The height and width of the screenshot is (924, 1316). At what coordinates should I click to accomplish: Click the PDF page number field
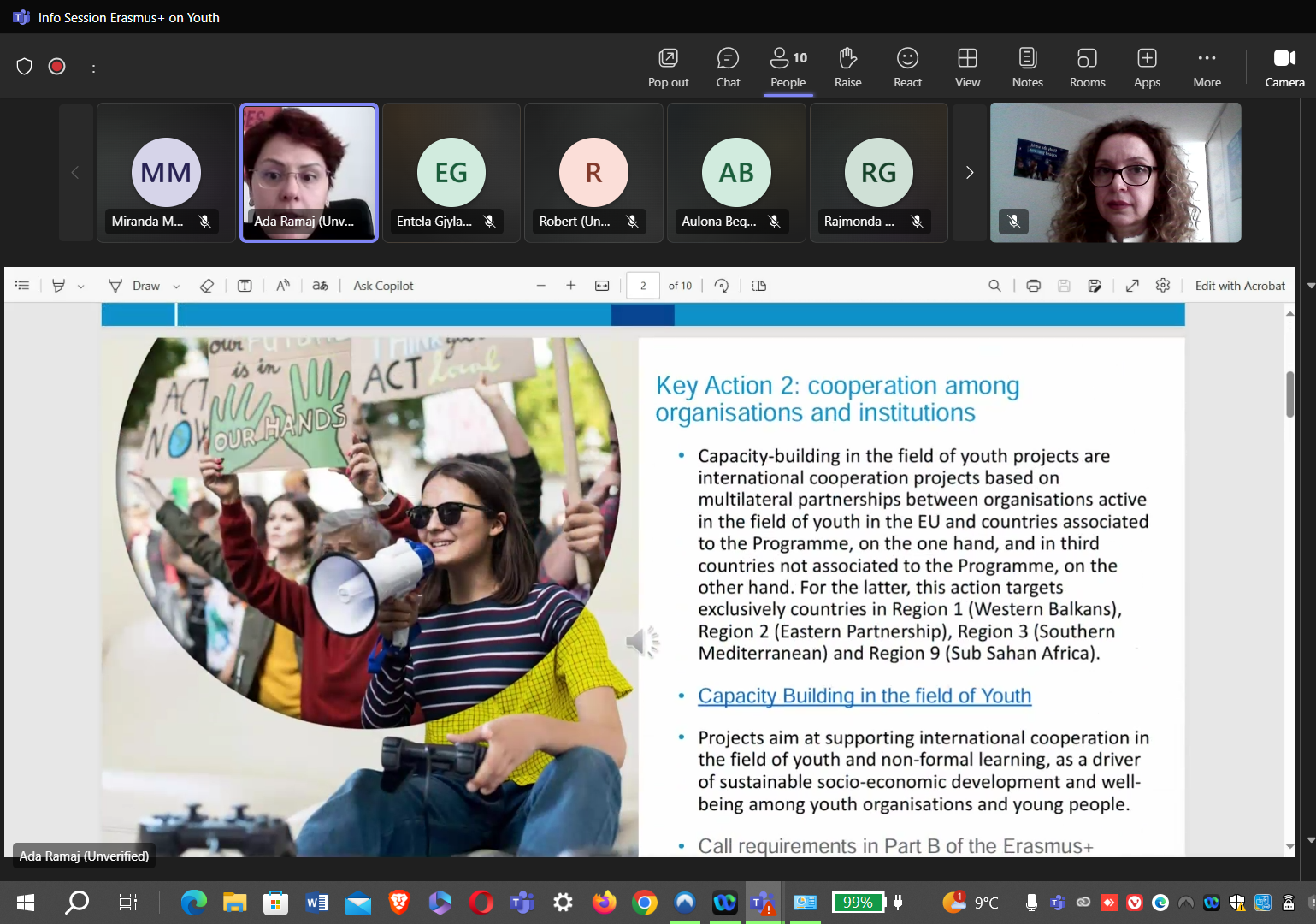tap(643, 286)
